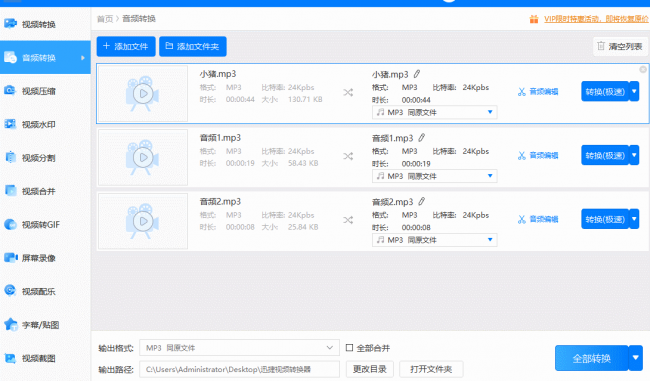The width and height of the screenshot is (650, 381).
Task: Click shuffle arrows icon in 小猪.mp3 row
Action: (x=348, y=92)
